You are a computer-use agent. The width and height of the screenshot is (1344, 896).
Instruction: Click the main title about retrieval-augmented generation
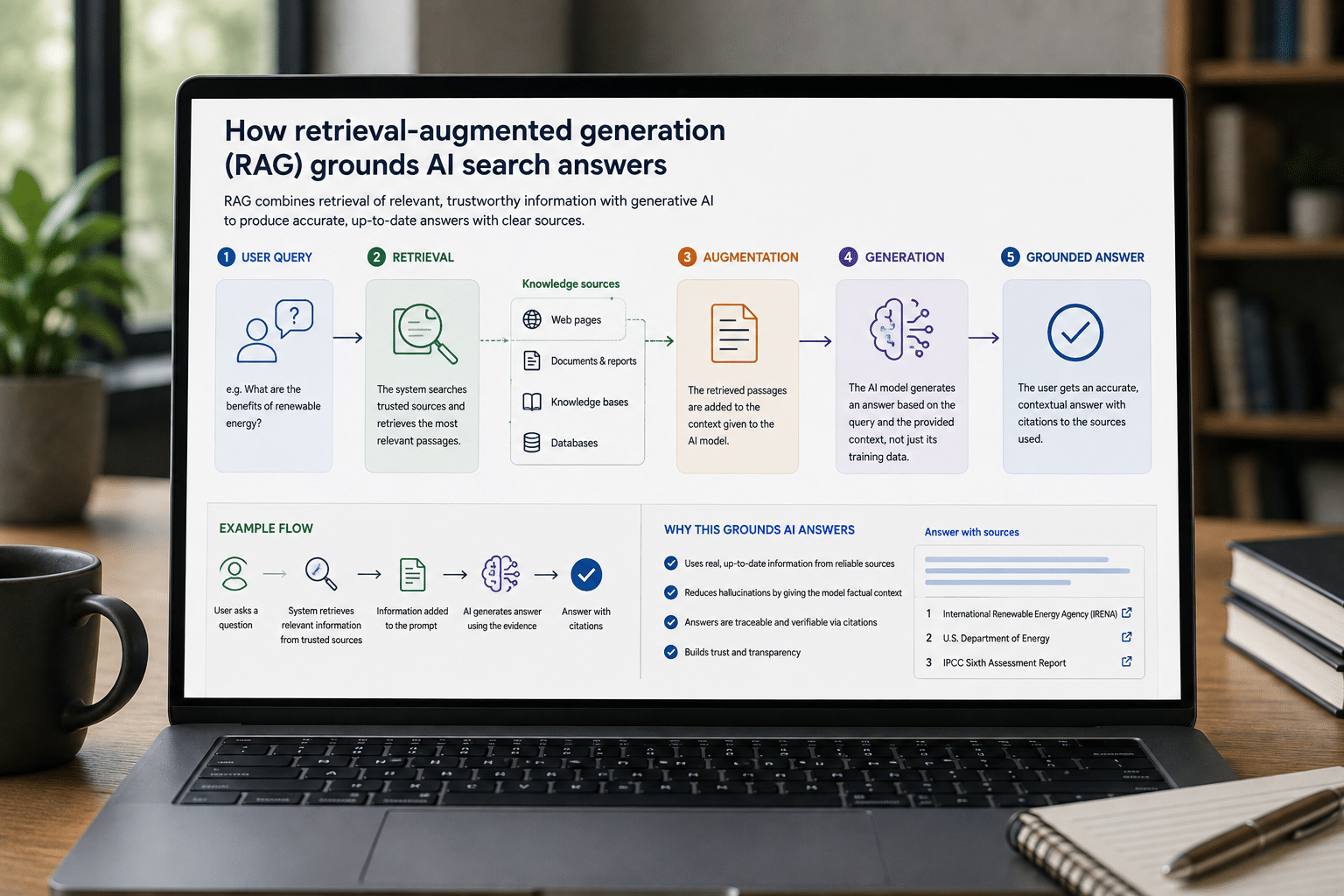475,147
